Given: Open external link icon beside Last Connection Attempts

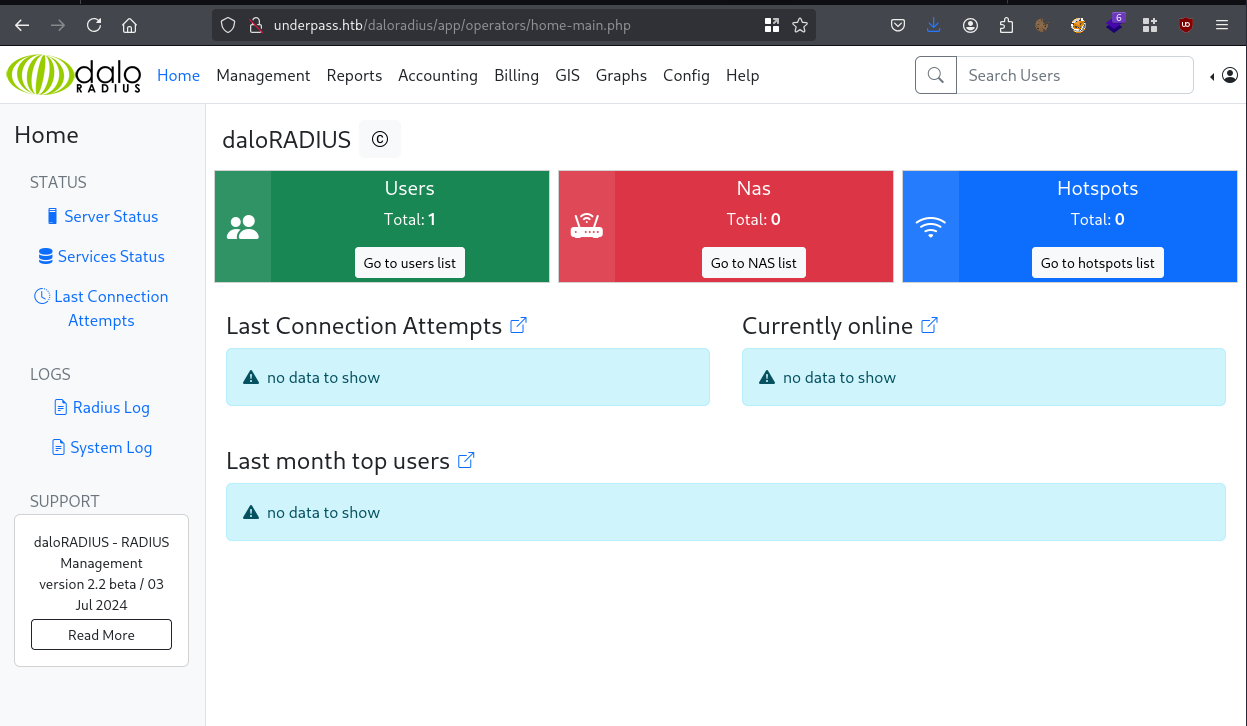Looking at the screenshot, I should [518, 325].
